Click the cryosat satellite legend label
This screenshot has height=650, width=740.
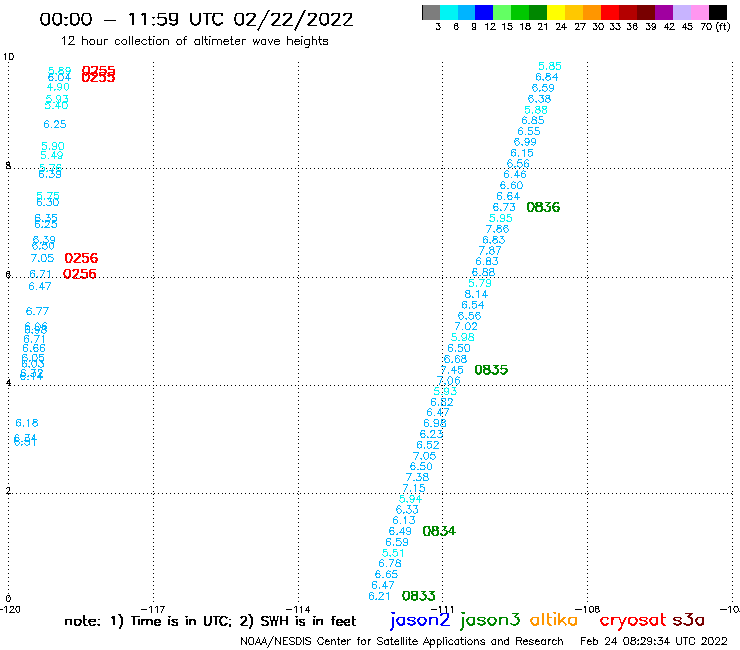(632, 620)
